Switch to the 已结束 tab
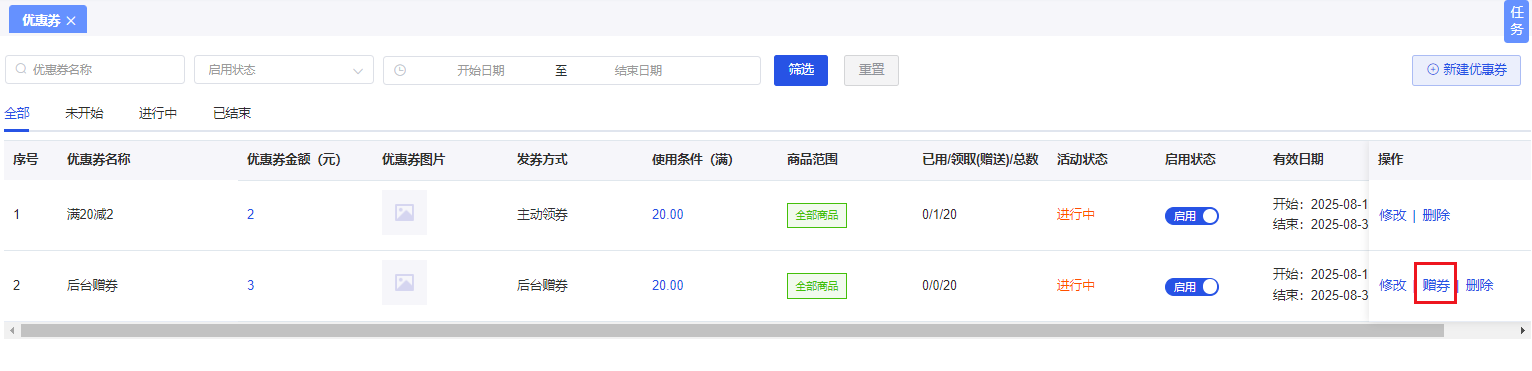This screenshot has height=371, width=1532. coord(232,113)
